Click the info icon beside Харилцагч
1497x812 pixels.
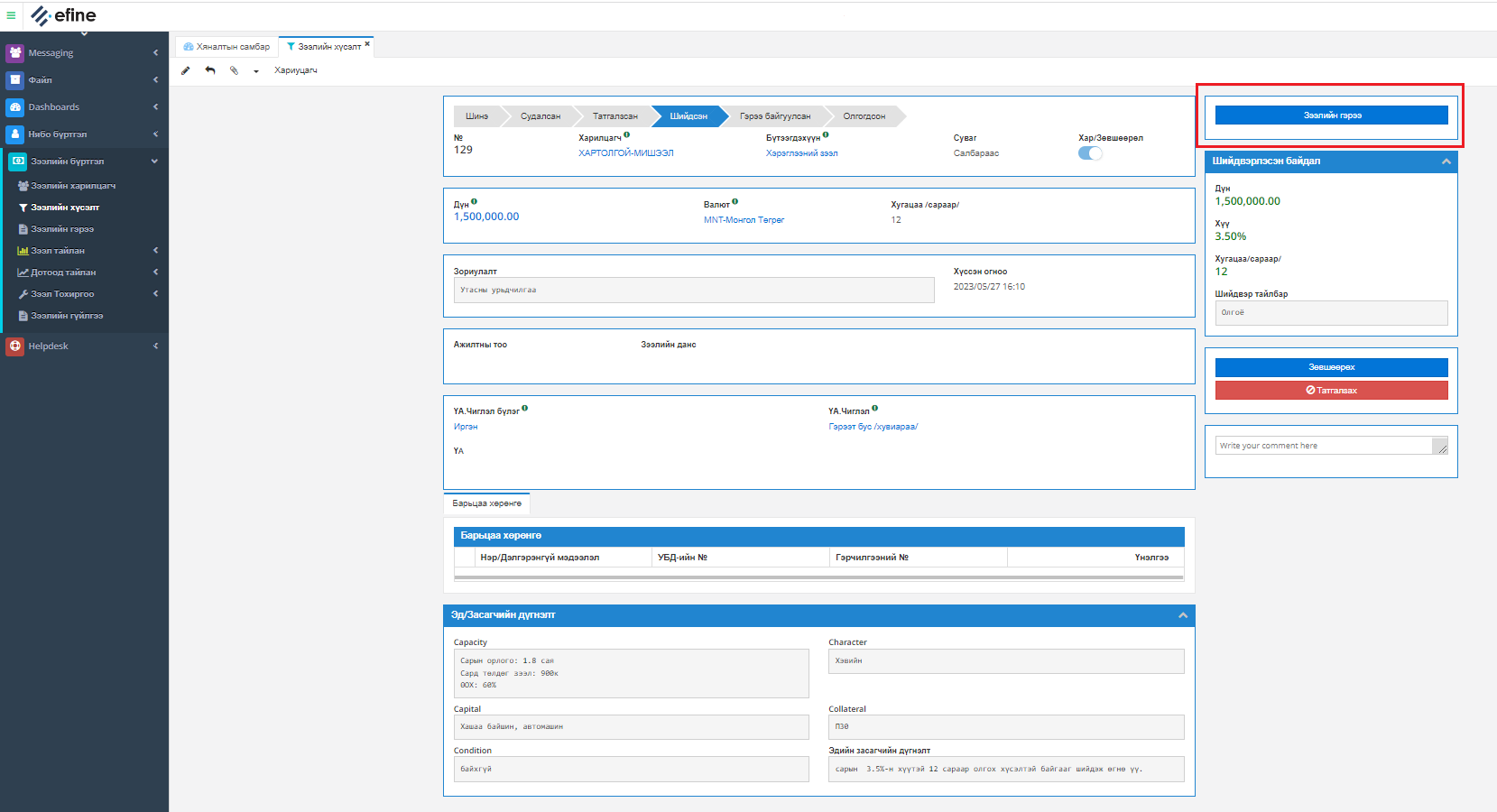(x=626, y=134)
